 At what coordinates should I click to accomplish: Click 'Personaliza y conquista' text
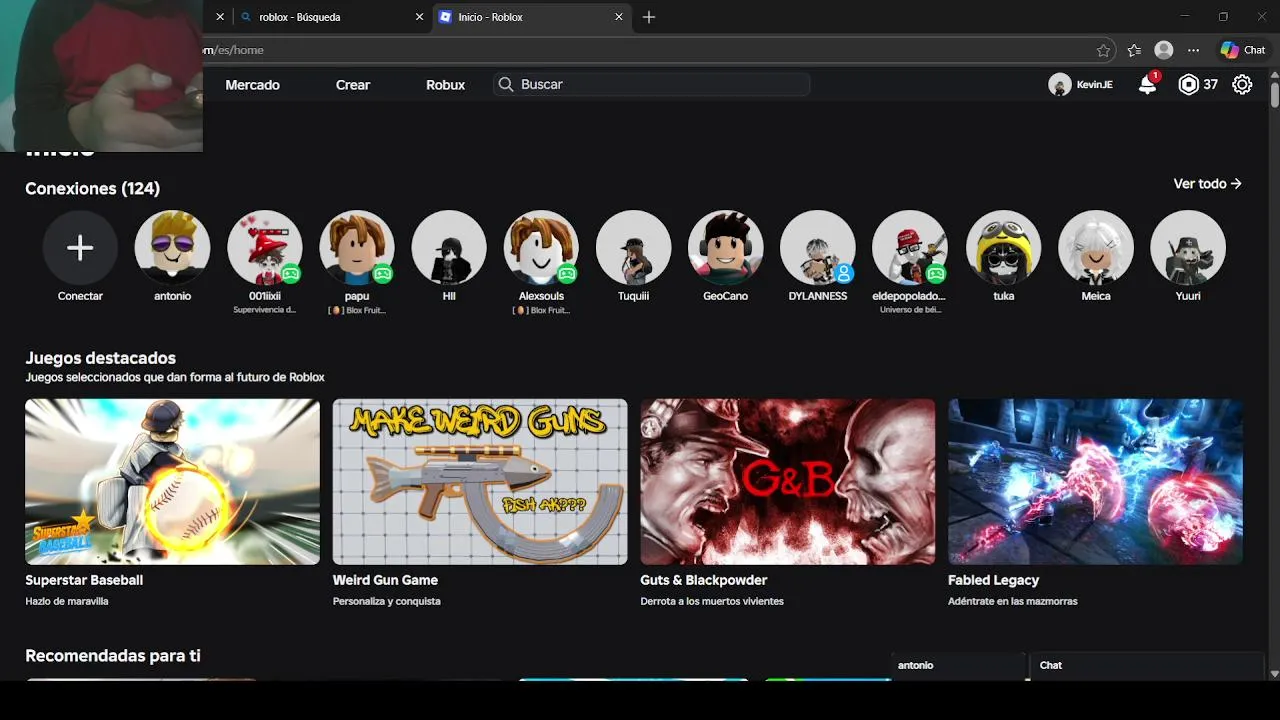click(x=386, y=601)
